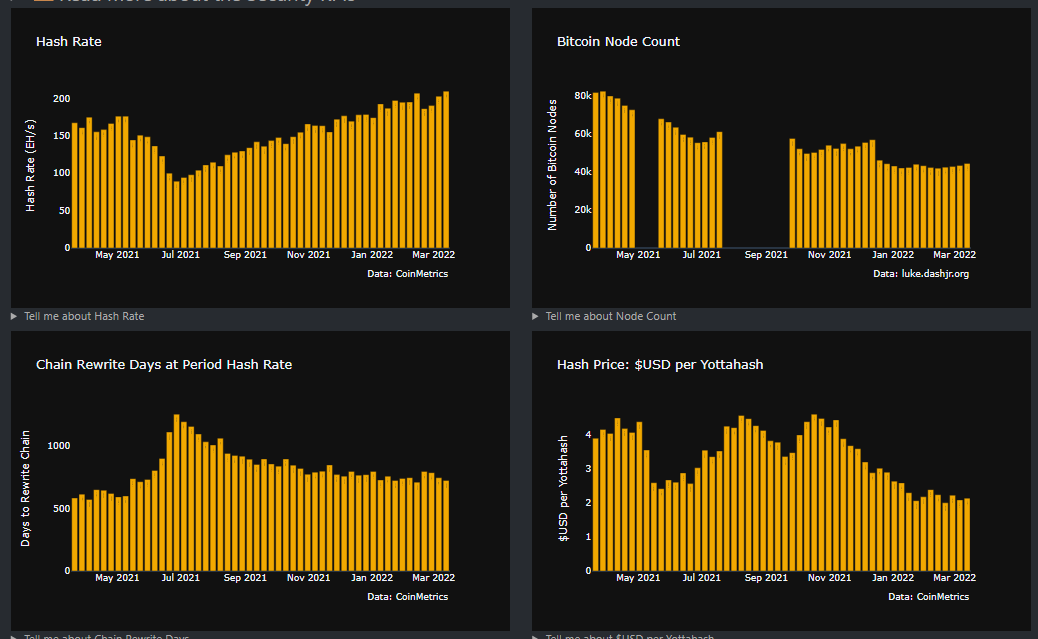Click "Data: CoinMetrics" under the Hash Rate chart
The width and height of the screenshot is (1038, 639).
click(408, 273)
